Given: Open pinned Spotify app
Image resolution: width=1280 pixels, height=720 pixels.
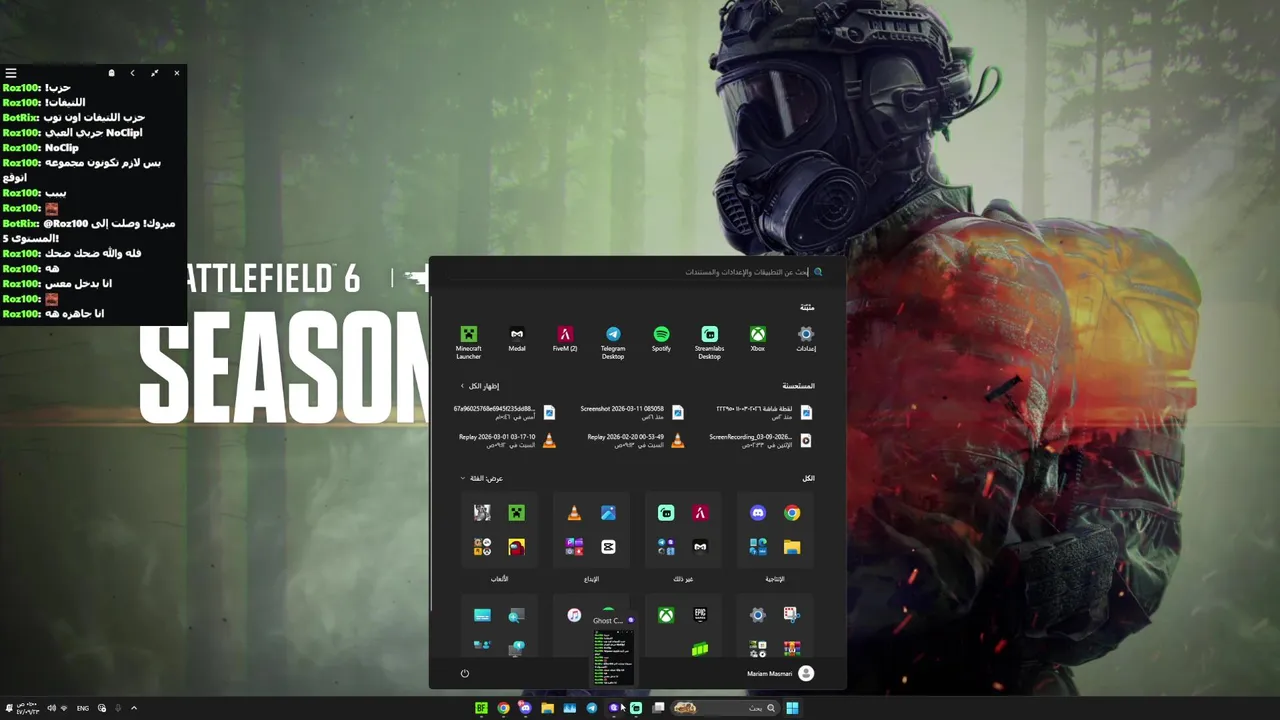Looking at the screenshot, I should [x=661, y=339].
